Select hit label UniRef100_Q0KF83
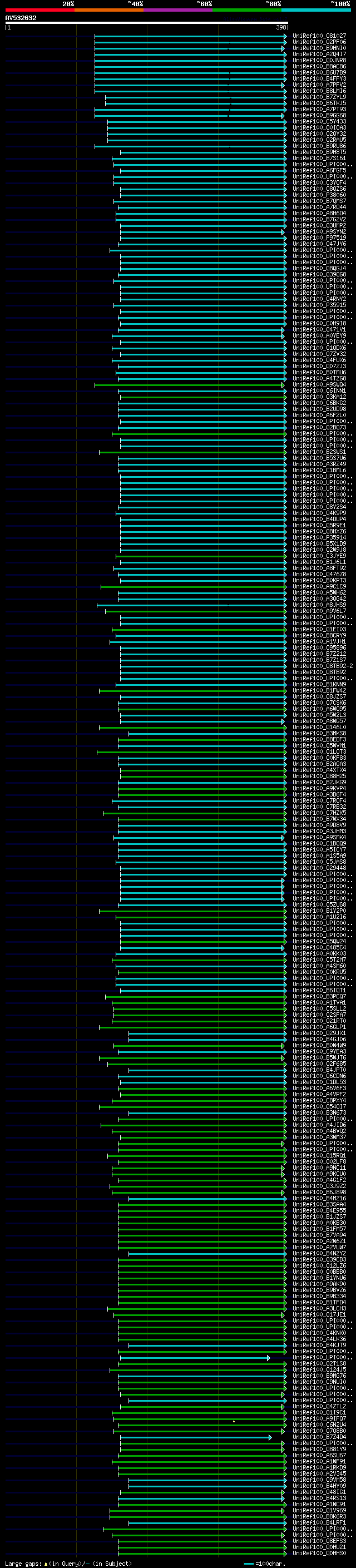Screen dimensions: 356x1568 point(319,758)
